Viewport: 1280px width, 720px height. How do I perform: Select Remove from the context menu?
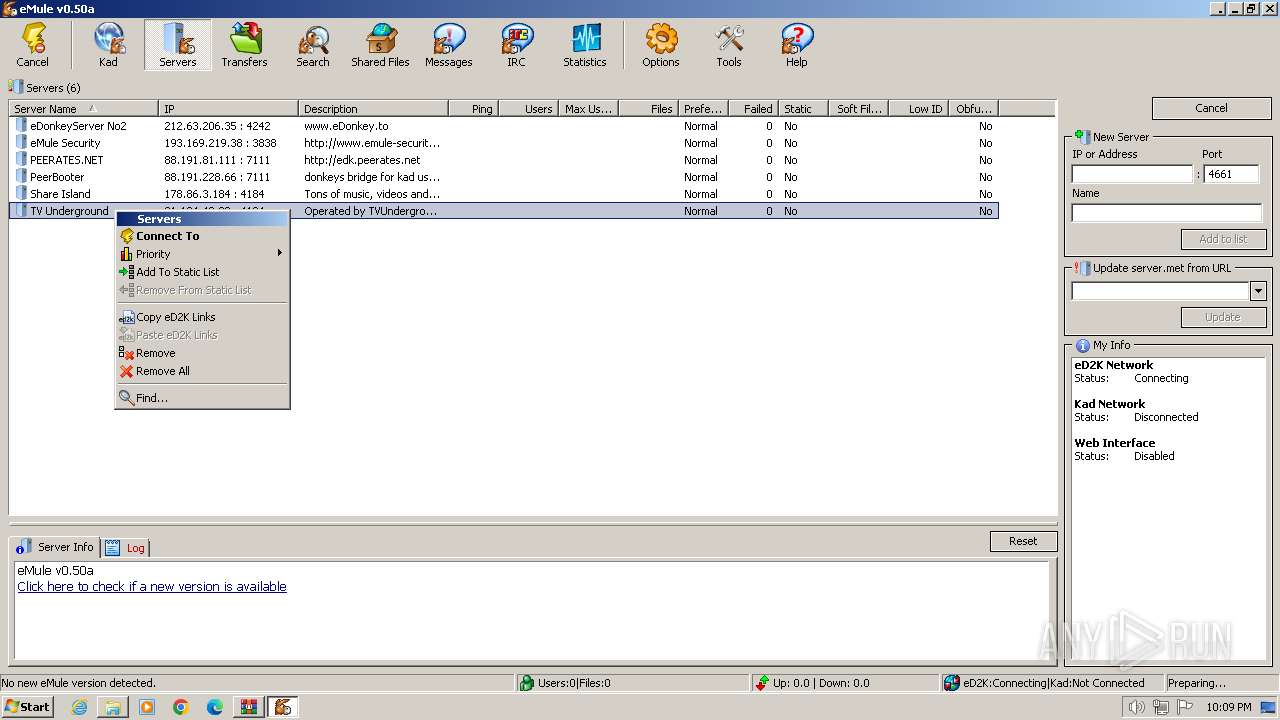202,353
